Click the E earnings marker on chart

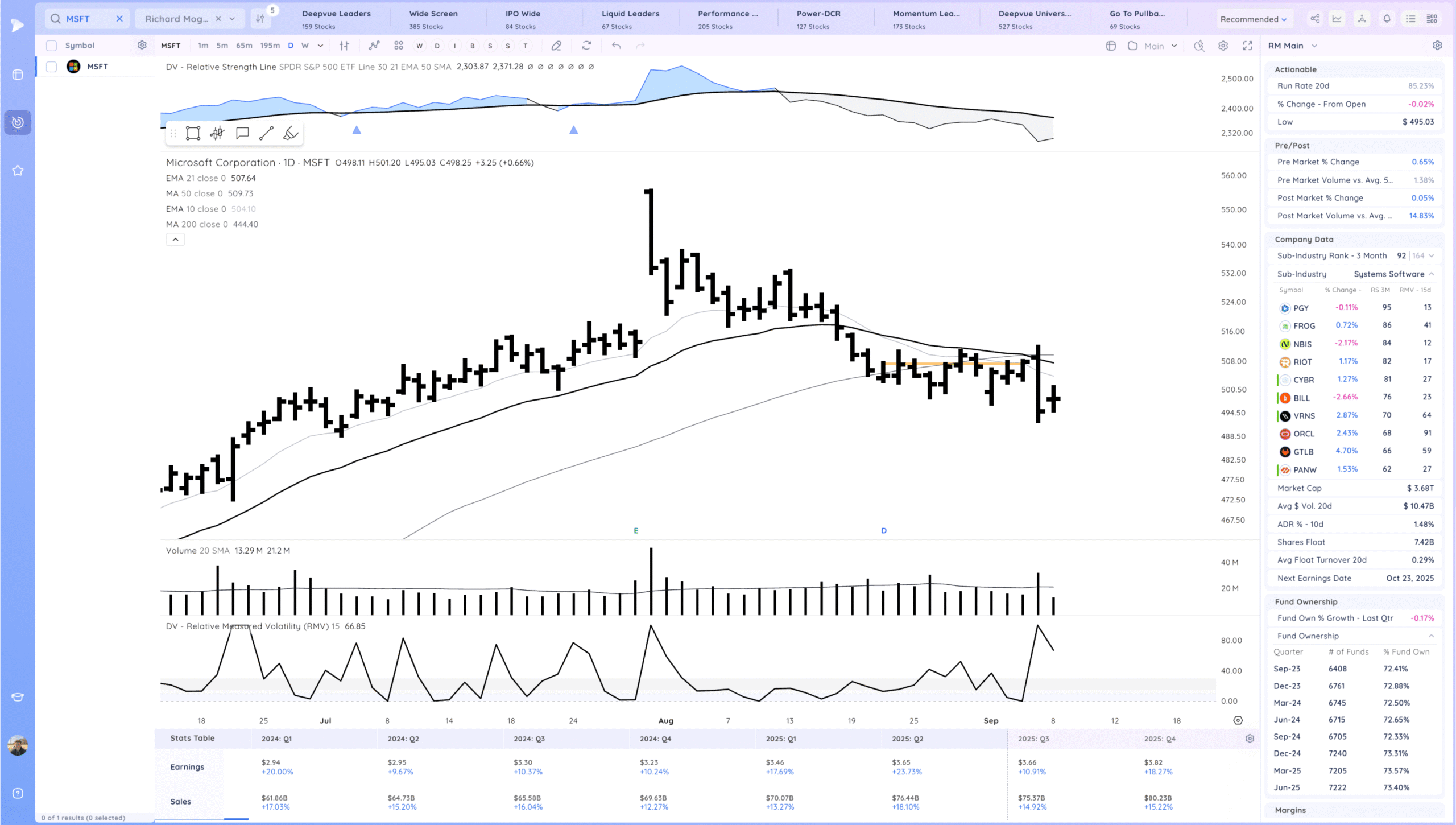click(x=636, y=530)
